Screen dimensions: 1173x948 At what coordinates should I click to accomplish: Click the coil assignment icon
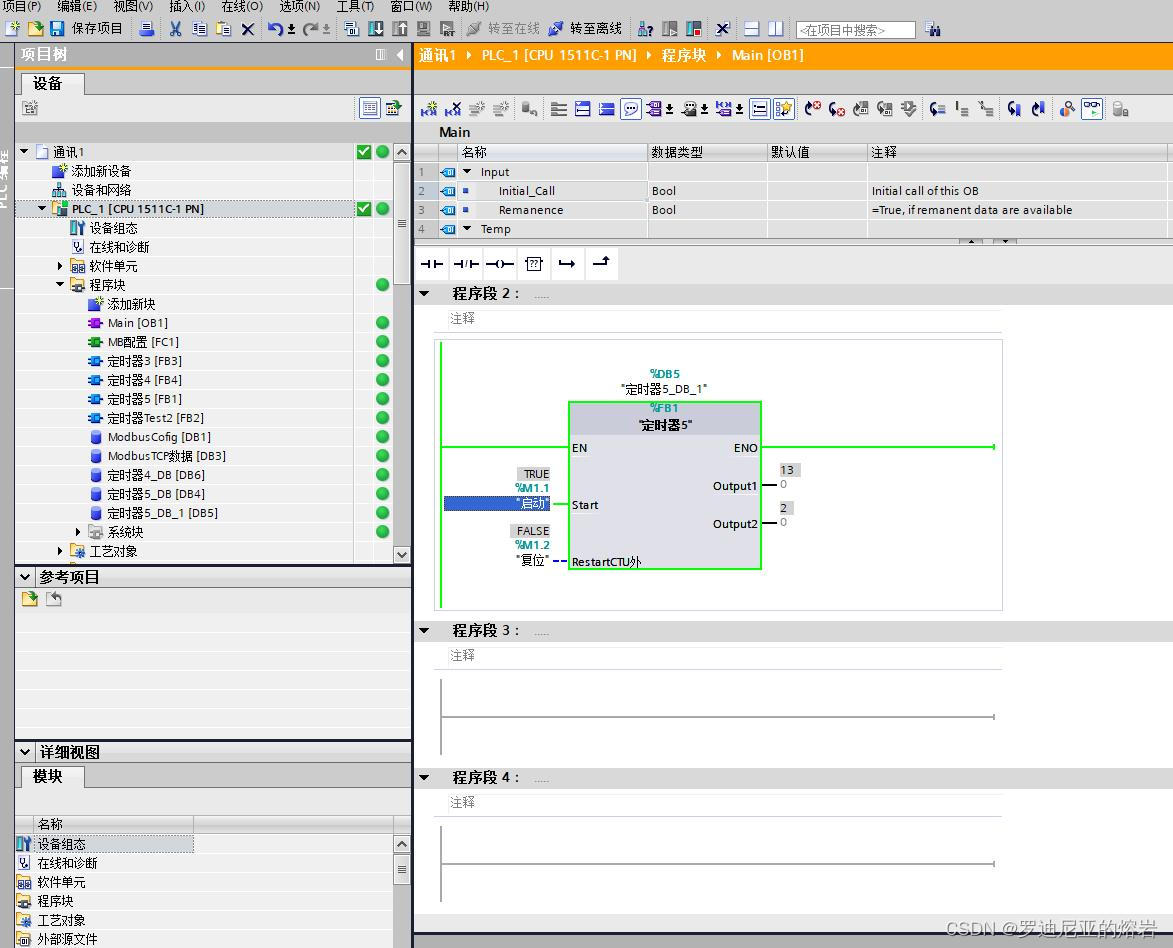pos(500,263)
